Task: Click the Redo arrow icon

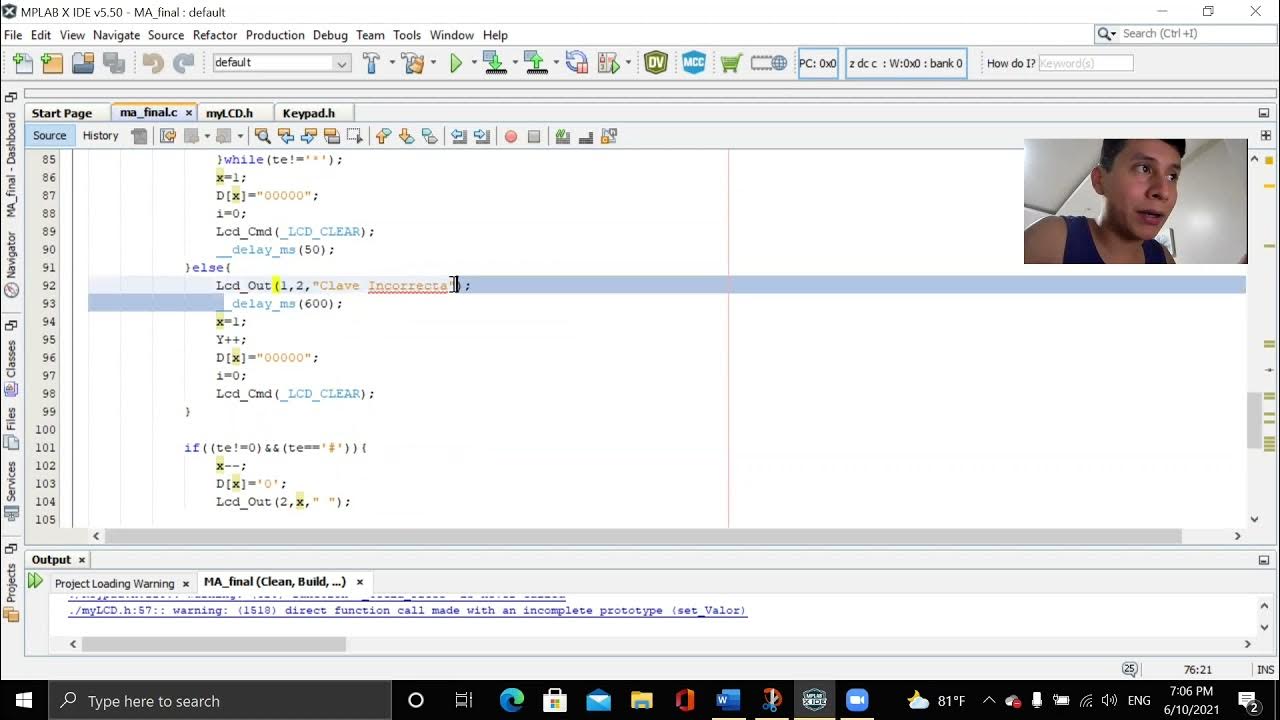Action: point(183,63)
